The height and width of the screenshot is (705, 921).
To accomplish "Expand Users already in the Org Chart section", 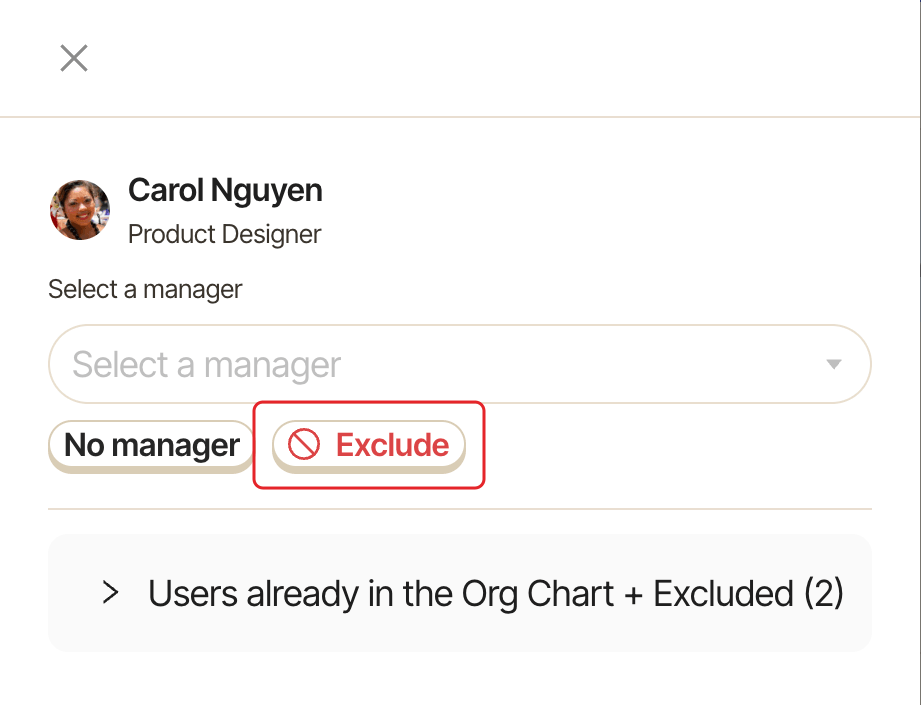I will point(460,593).
